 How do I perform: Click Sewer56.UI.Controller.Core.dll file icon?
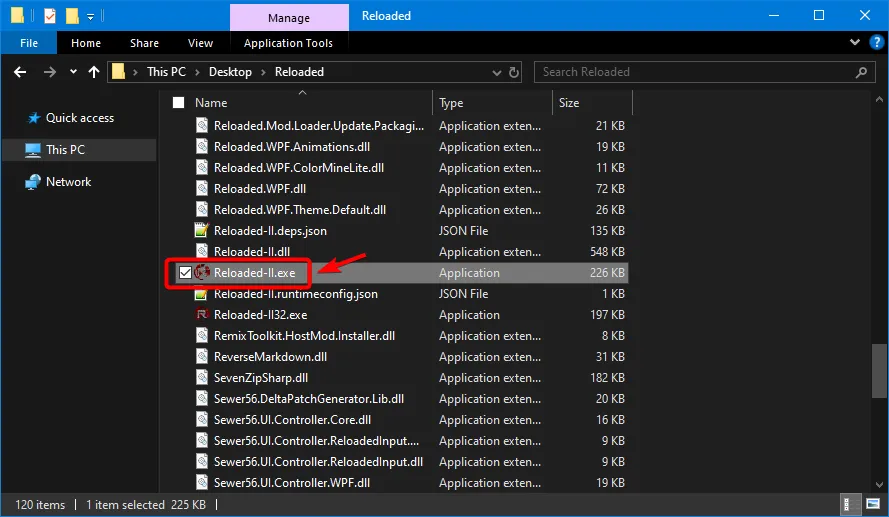pos(202,419)
